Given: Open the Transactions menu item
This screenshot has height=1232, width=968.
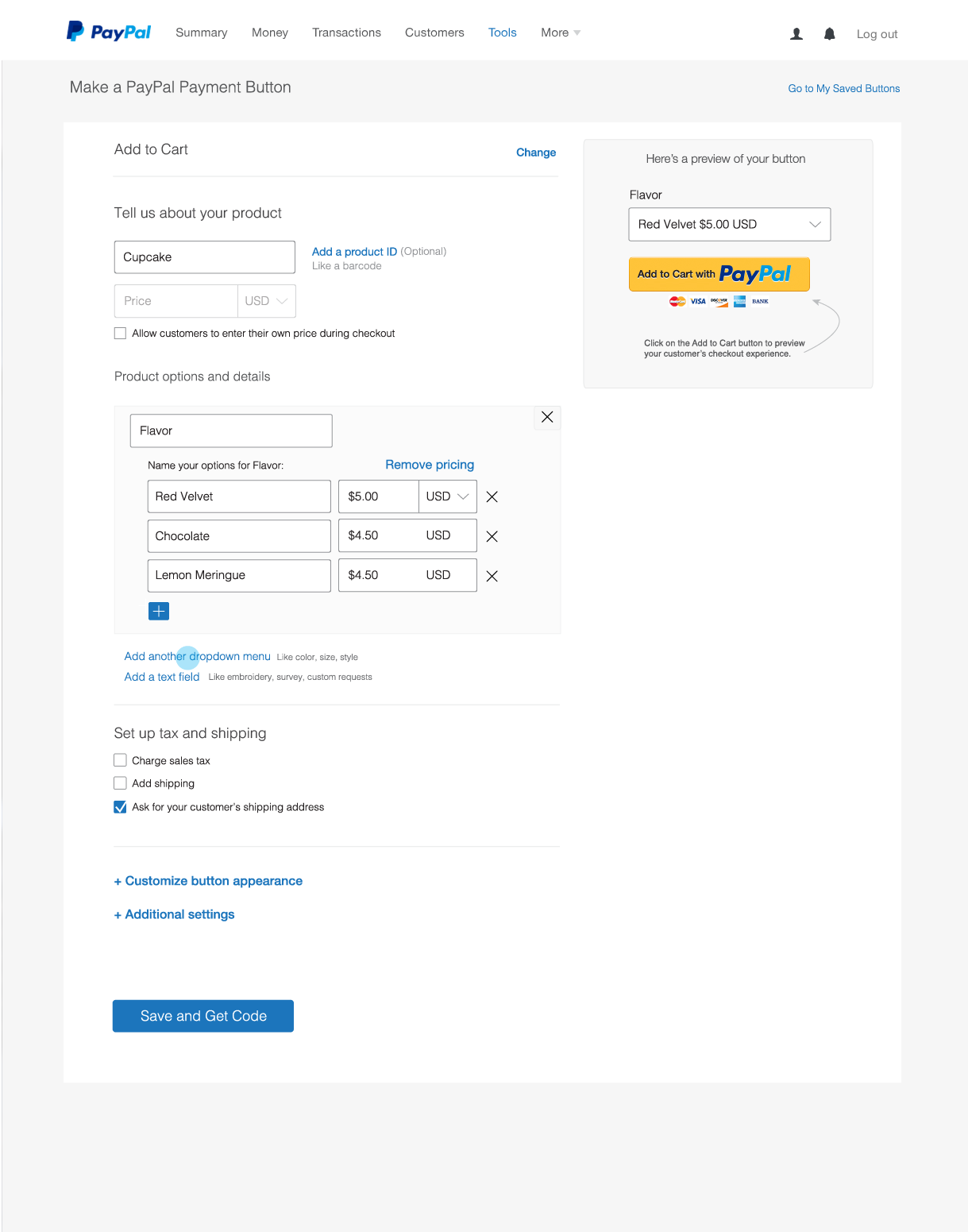Looking at the screenshot, I should pyautogui.click(x=346, y=33).
